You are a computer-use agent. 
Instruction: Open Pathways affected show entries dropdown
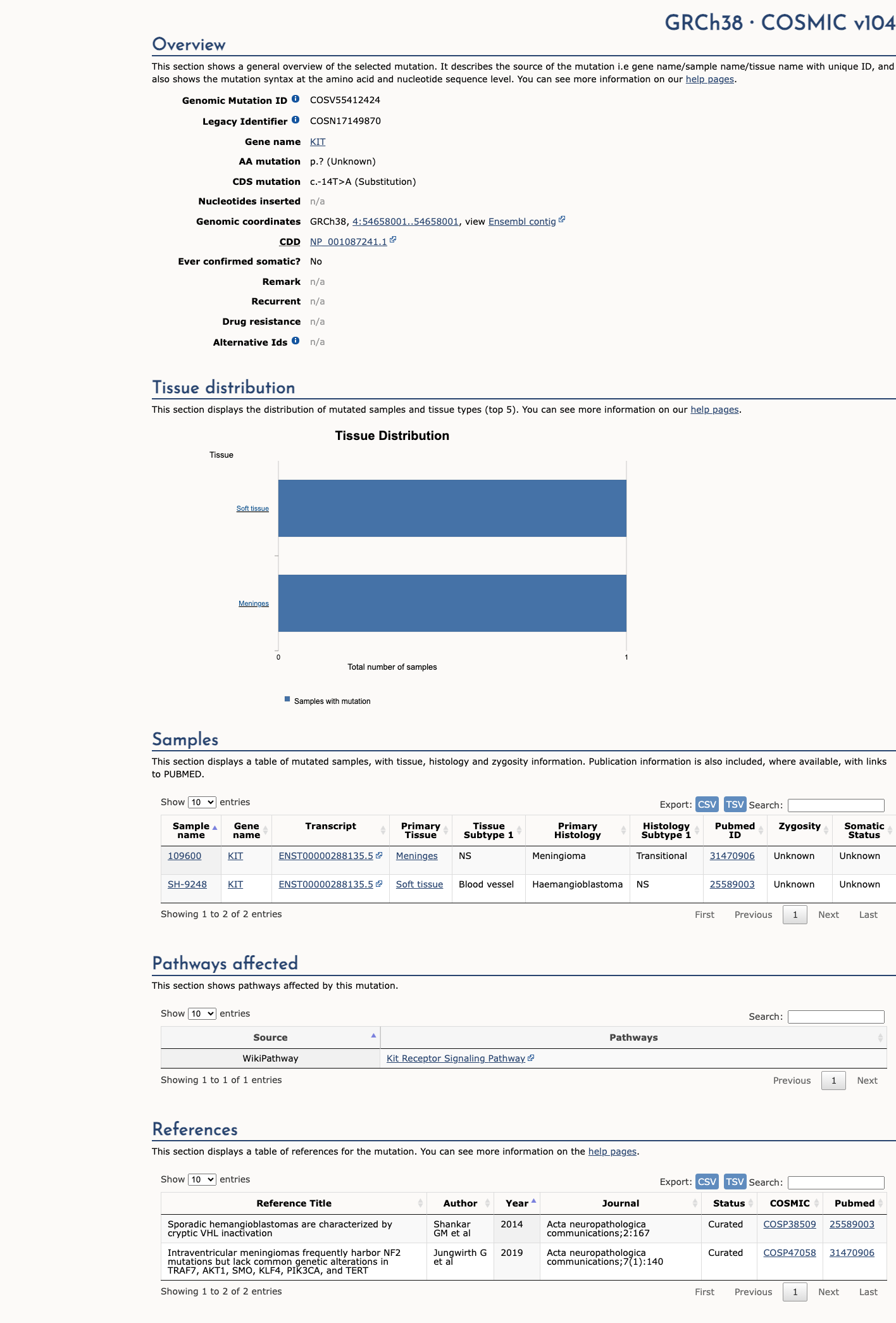point(202,1013)
